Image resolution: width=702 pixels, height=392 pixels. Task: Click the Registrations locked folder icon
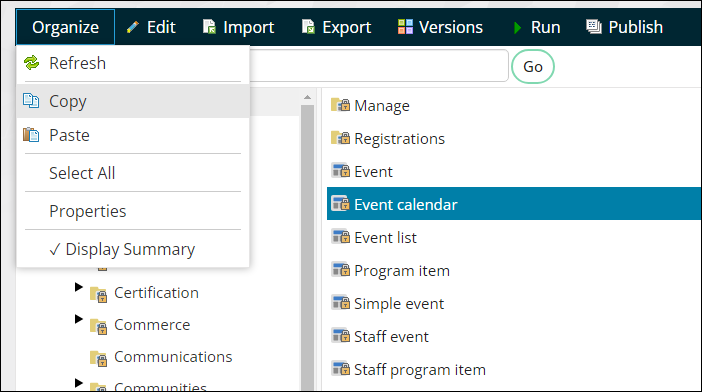(340, 138)
